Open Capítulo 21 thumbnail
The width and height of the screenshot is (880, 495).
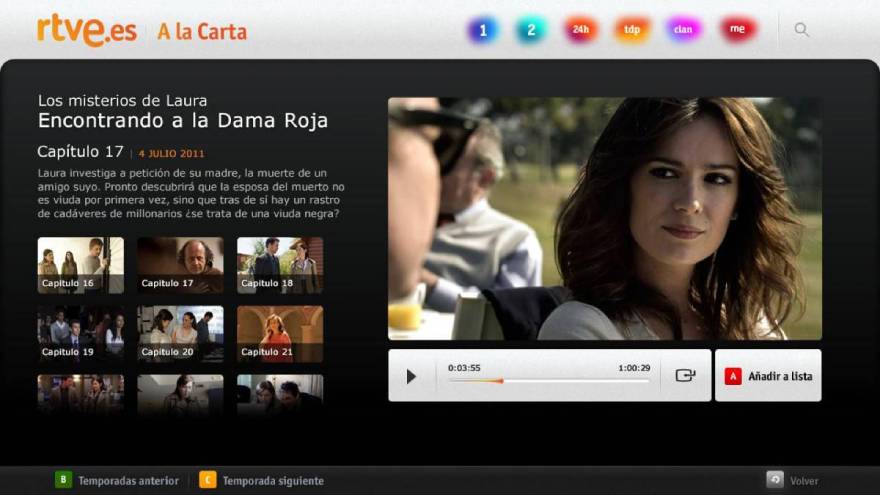(280, 334)
